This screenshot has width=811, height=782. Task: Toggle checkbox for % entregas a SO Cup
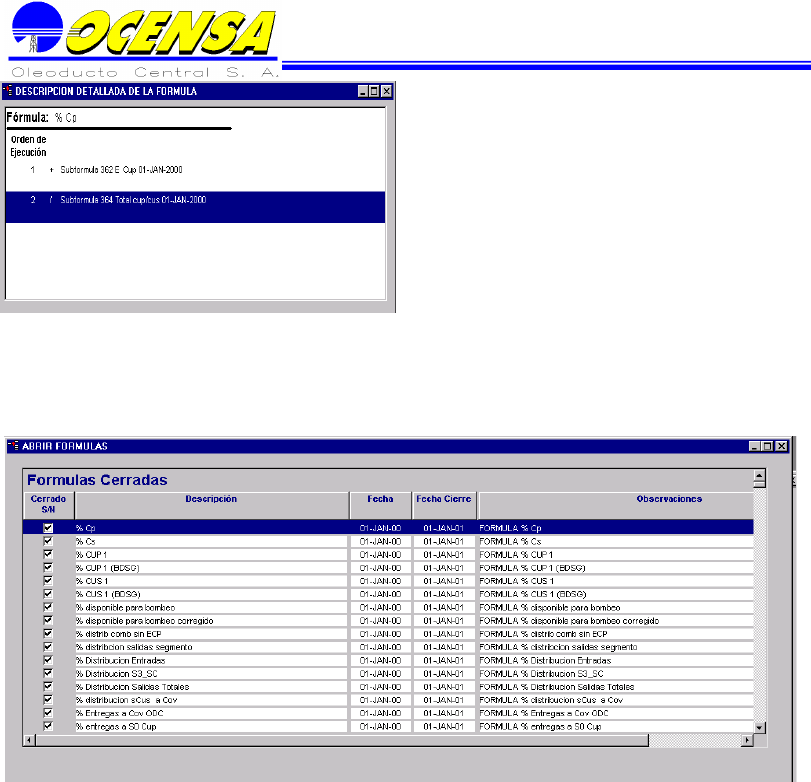click(x=48, y=726)
